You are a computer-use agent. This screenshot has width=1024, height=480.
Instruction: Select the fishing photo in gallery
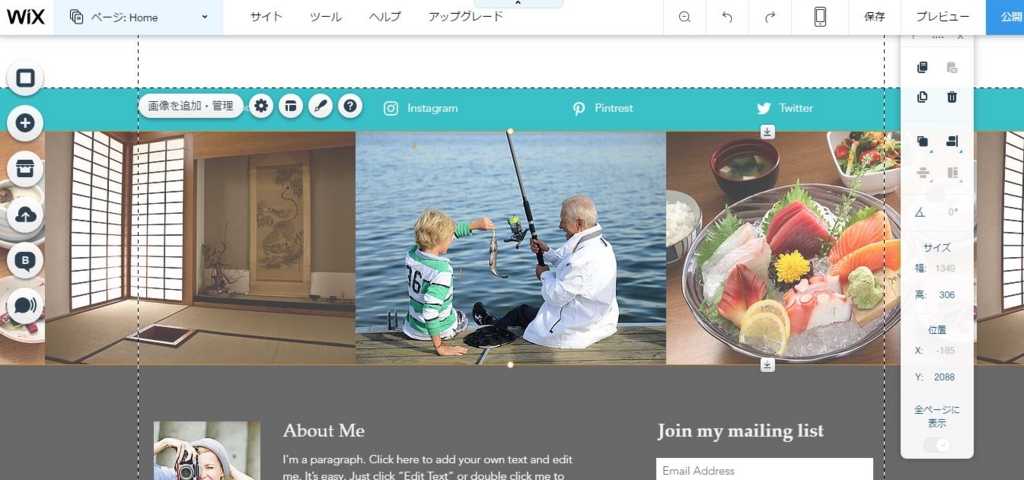click(x=510, y=248)
